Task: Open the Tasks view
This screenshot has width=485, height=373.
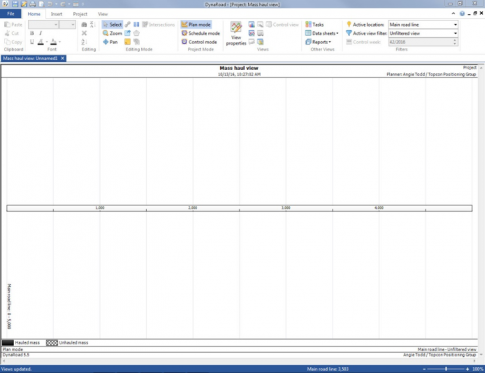Action: tap(314, 25)
